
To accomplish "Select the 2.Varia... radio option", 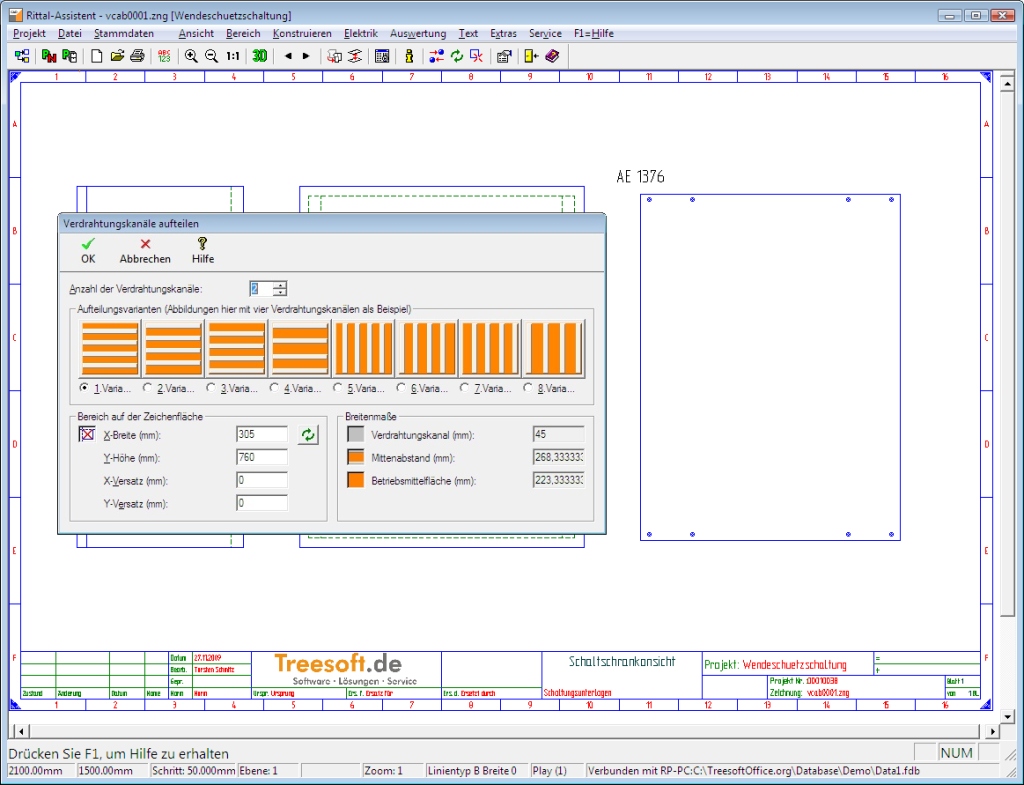I will pyautogui.click(x=148, y=388).
